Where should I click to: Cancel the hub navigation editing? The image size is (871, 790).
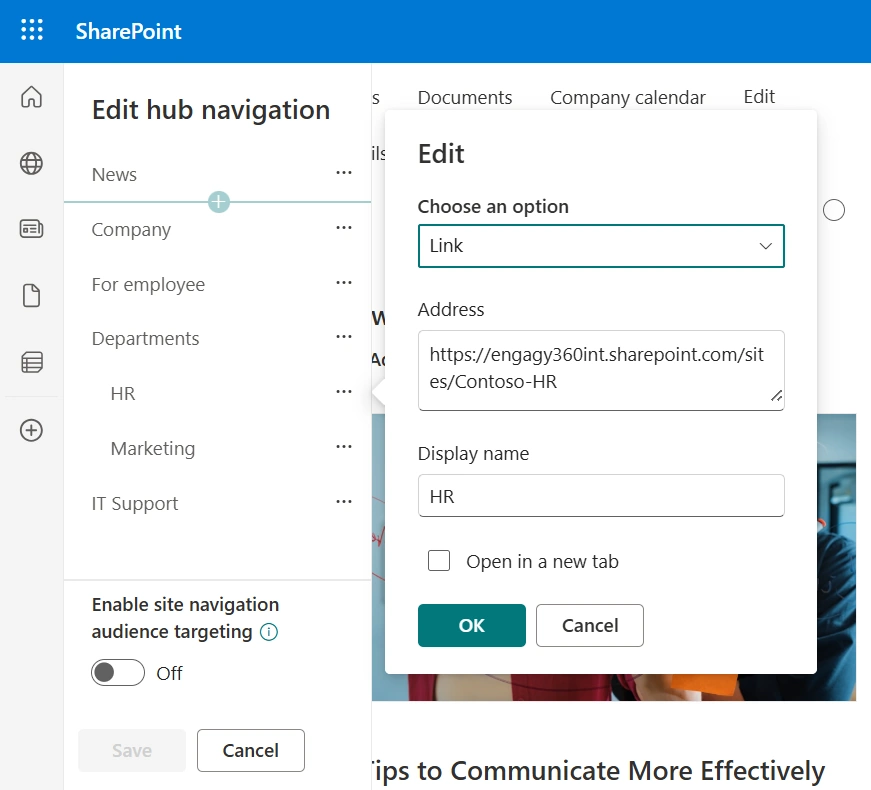[x=250, y=750]
